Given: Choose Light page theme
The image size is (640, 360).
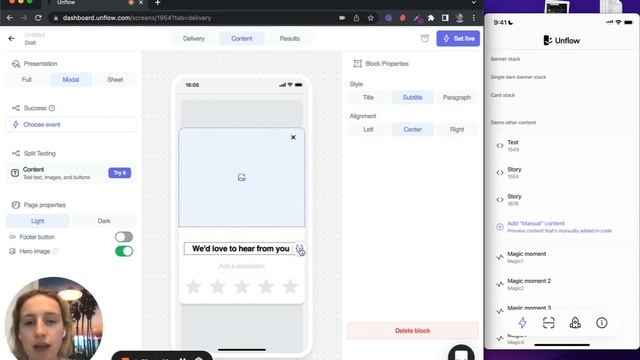Looking at the screenshot, I should [38, 221].
